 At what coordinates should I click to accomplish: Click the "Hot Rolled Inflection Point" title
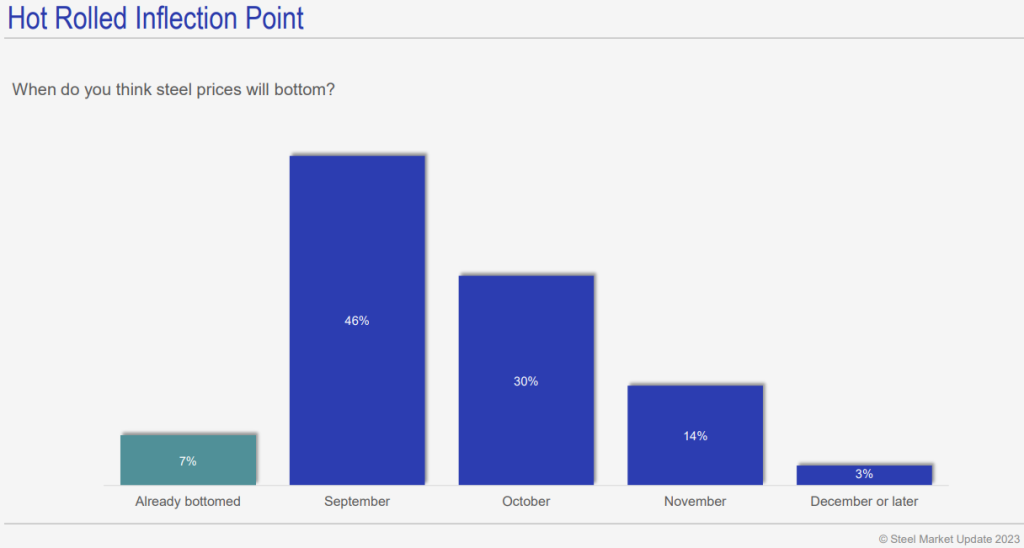(x=156, y=17)
